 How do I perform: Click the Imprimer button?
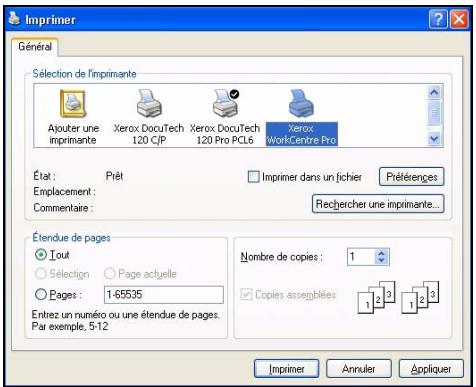click(286, 369)
